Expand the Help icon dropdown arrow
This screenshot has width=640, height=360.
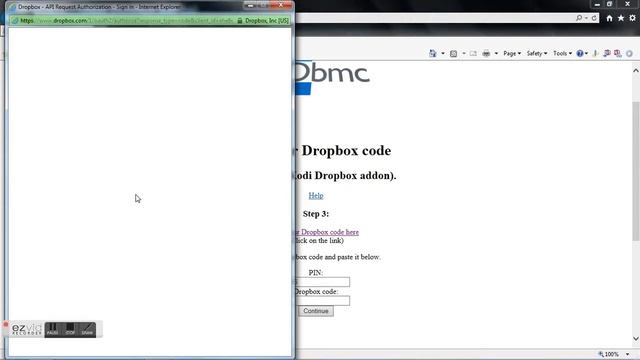587,53
